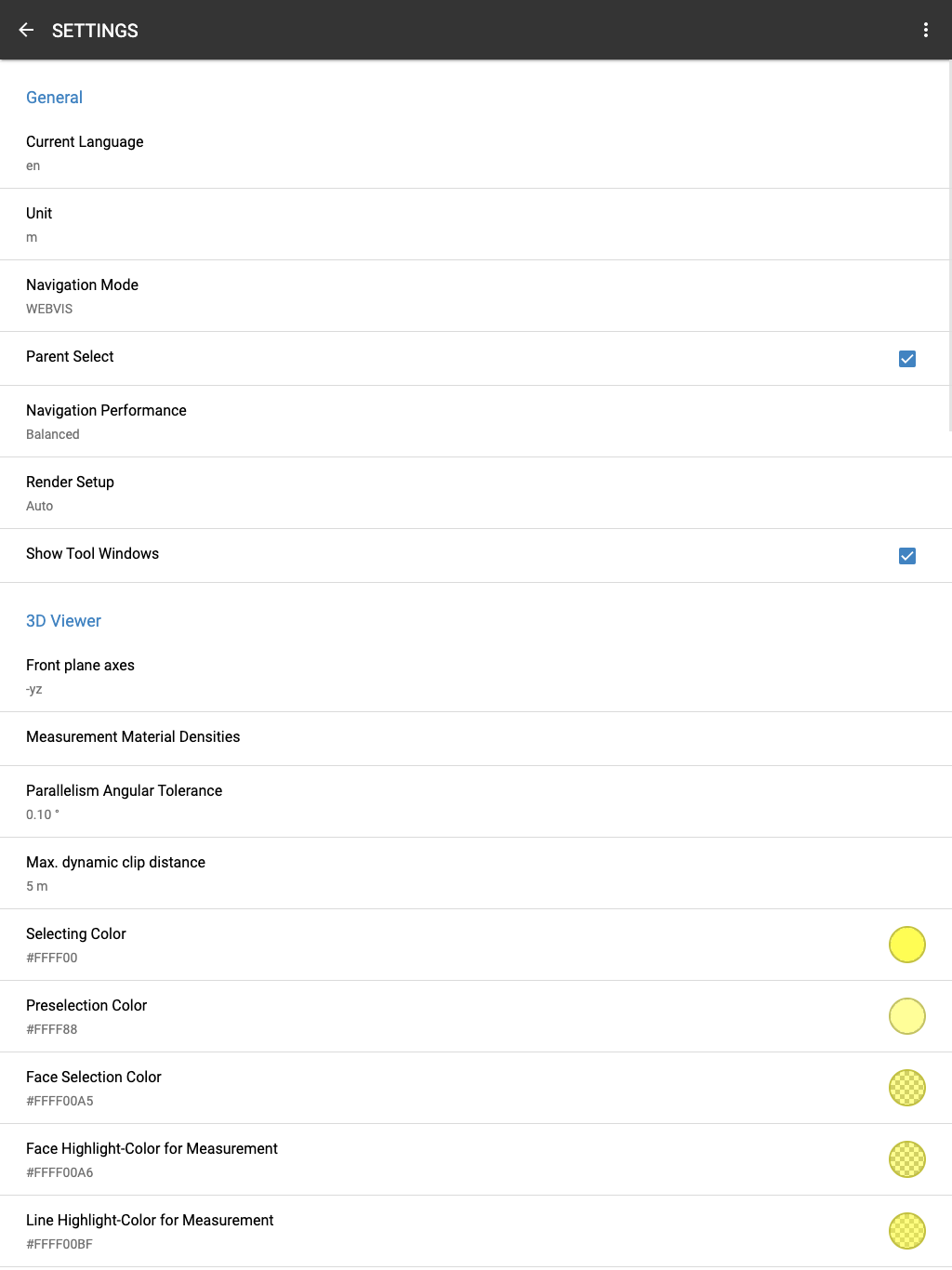The image size is (952, 1270).
Task: Pick the Face Highlight-Color for Measurement swatch
Action: (x=906, y=1159)
